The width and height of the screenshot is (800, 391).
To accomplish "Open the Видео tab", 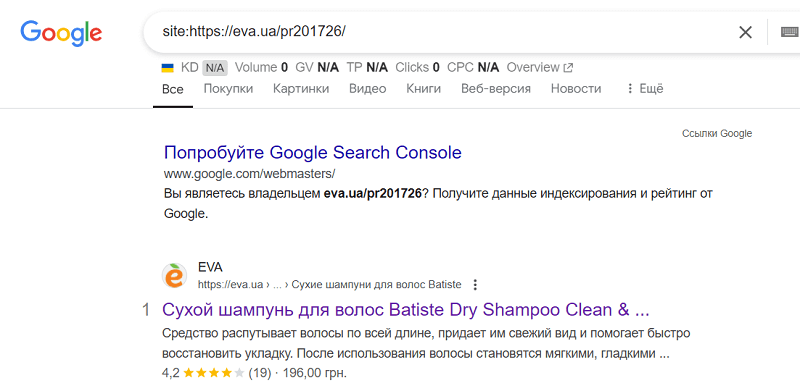I will tap(367, 89).
